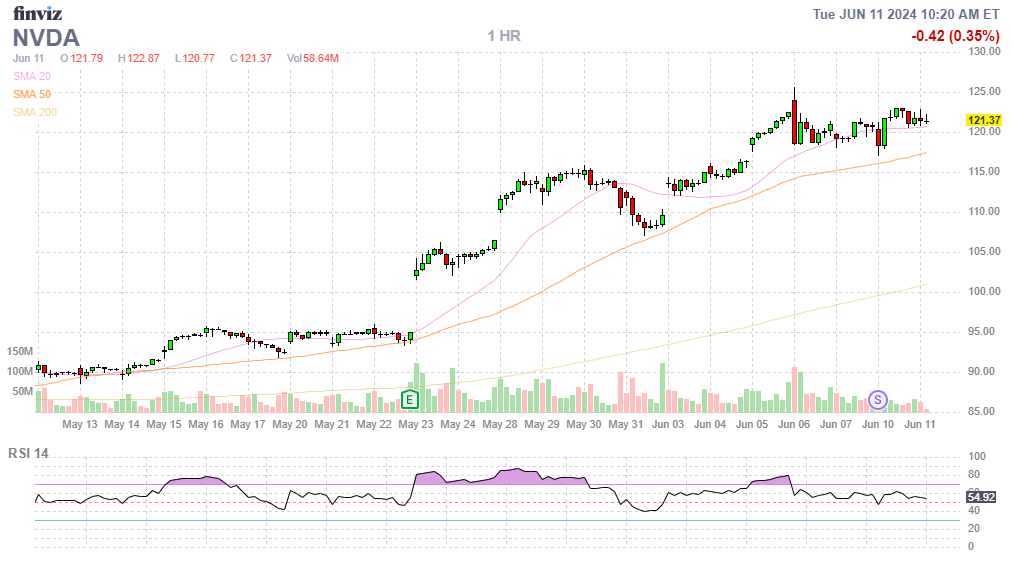
Task: Toggle the SMA 50 legend label
Action: (x=31, y=94)
